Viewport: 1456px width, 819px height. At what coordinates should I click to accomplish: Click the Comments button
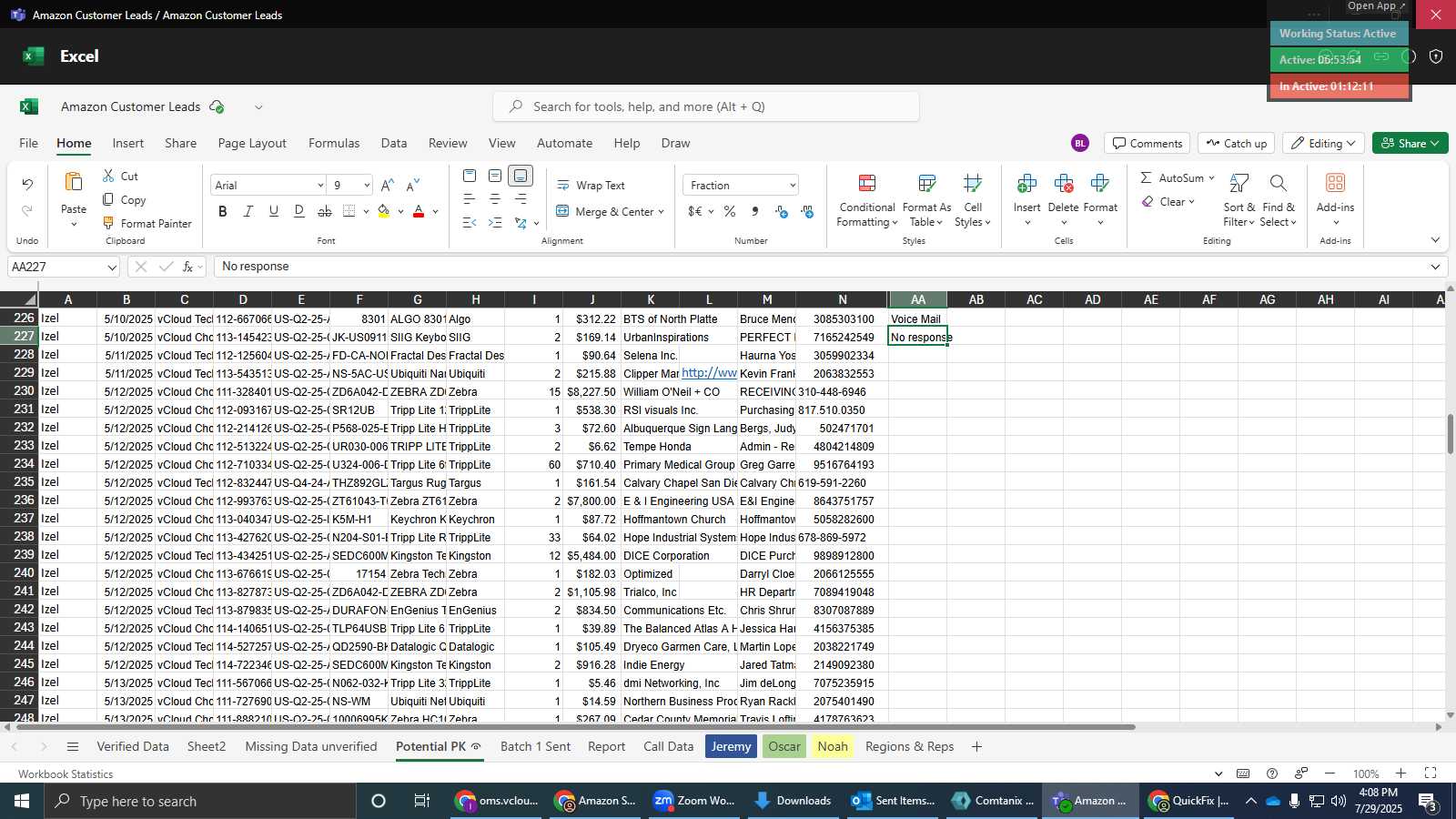coord(1147,143)
